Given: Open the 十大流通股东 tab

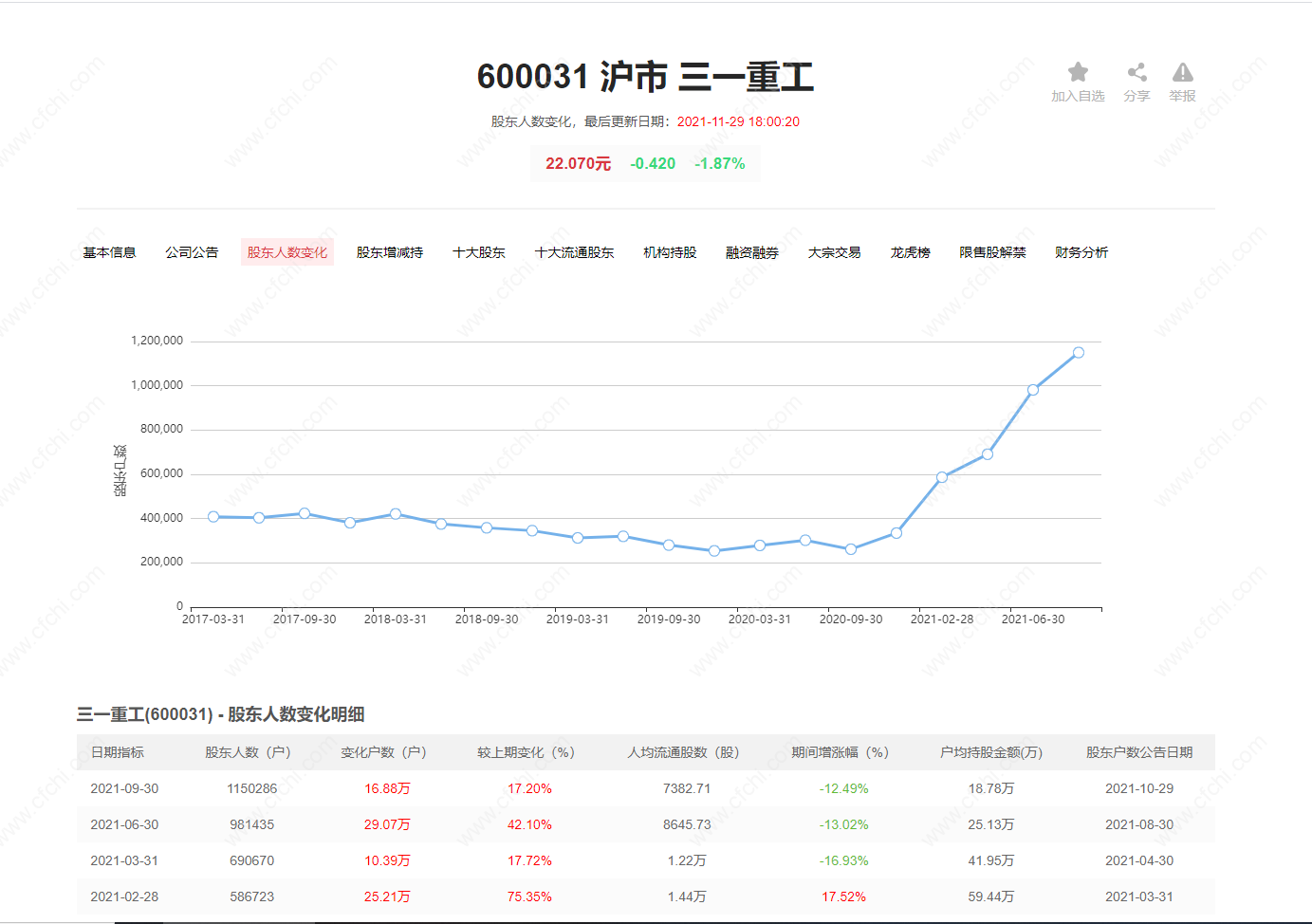Looking at the screenshot, I should click(x=574, y=252).
